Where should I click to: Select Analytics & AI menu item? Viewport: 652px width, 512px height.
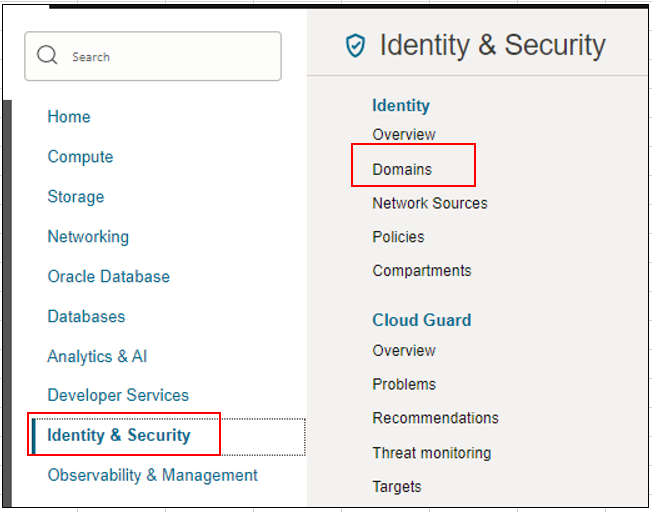pos(97,356)
